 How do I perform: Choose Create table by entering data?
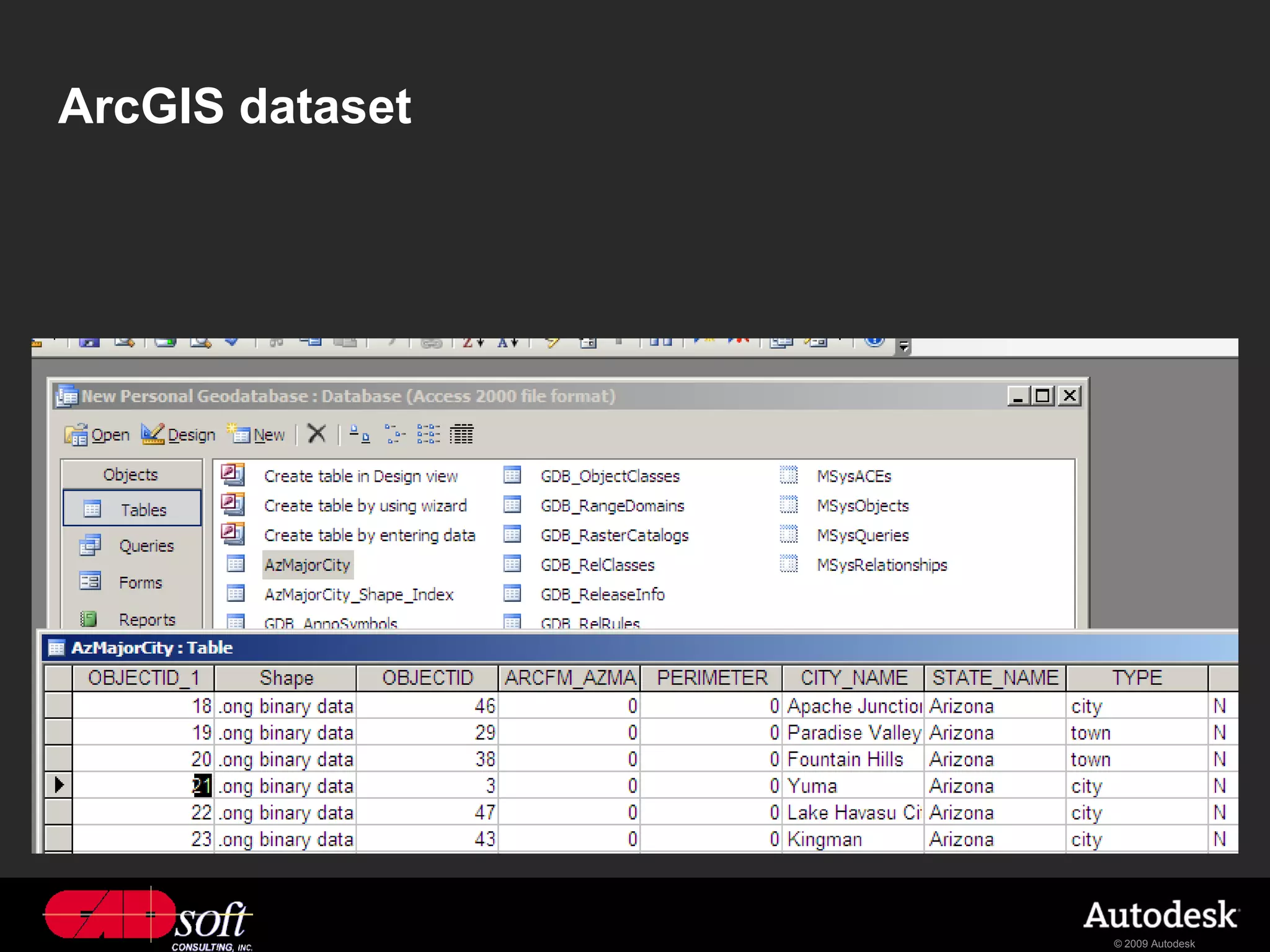tap(370, 535)
